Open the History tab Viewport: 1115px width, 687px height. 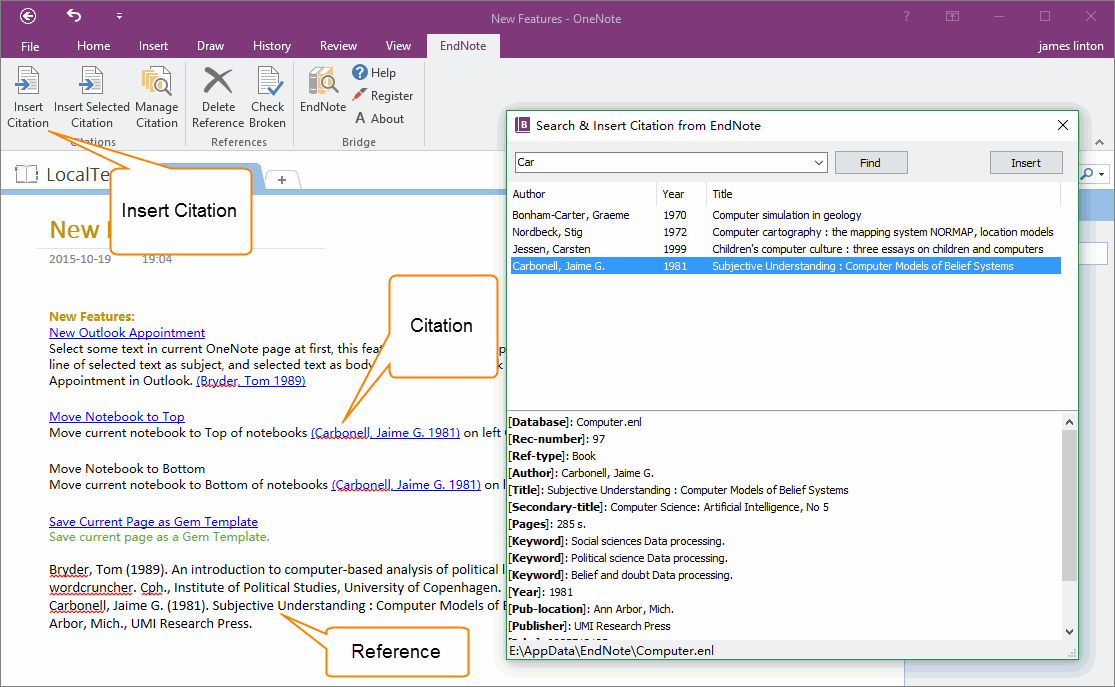click(272, 46)
